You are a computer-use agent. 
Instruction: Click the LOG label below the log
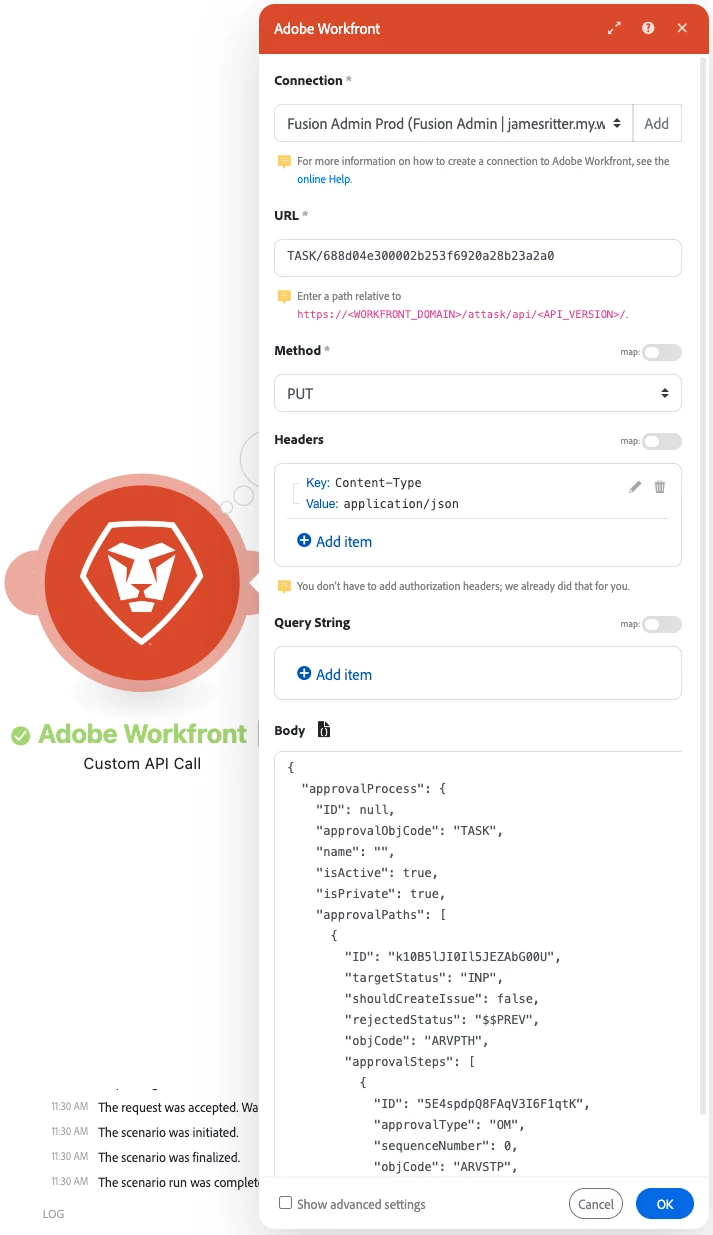(53, 1214)
